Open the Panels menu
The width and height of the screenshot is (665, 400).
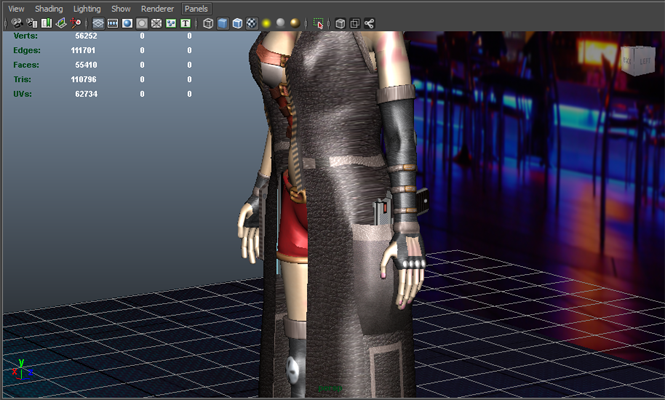(x=196, y=8)
